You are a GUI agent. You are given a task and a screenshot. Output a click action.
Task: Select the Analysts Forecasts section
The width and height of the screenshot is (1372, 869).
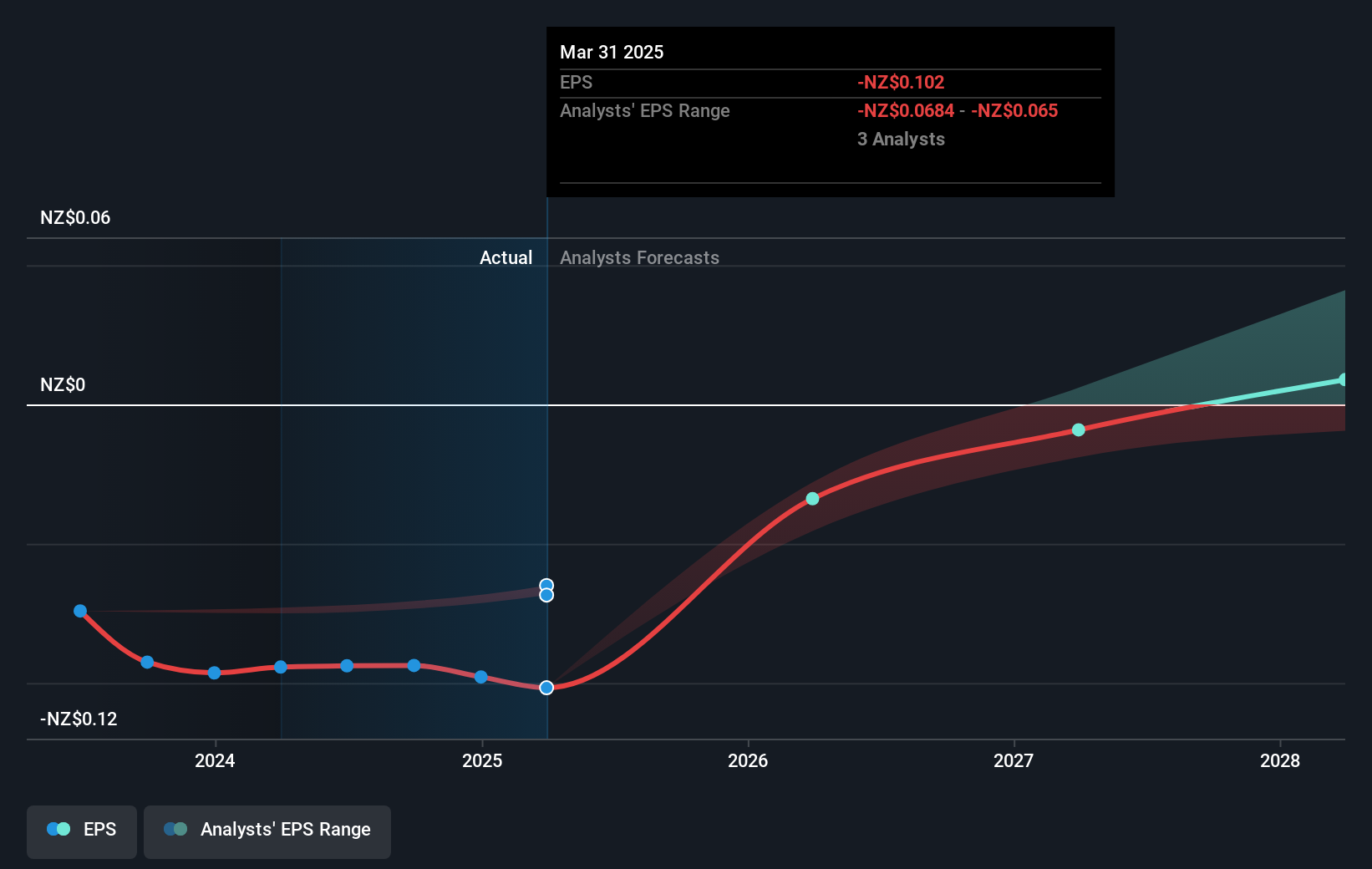(639, 257)
